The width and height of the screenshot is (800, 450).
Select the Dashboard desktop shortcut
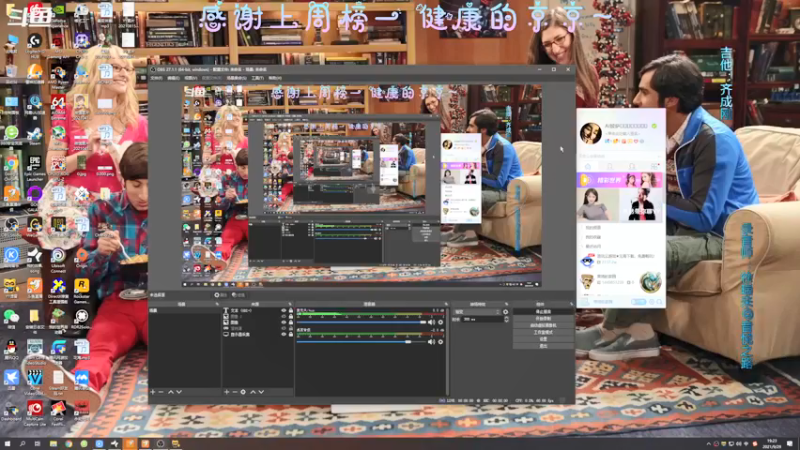[x=11, y=409]
